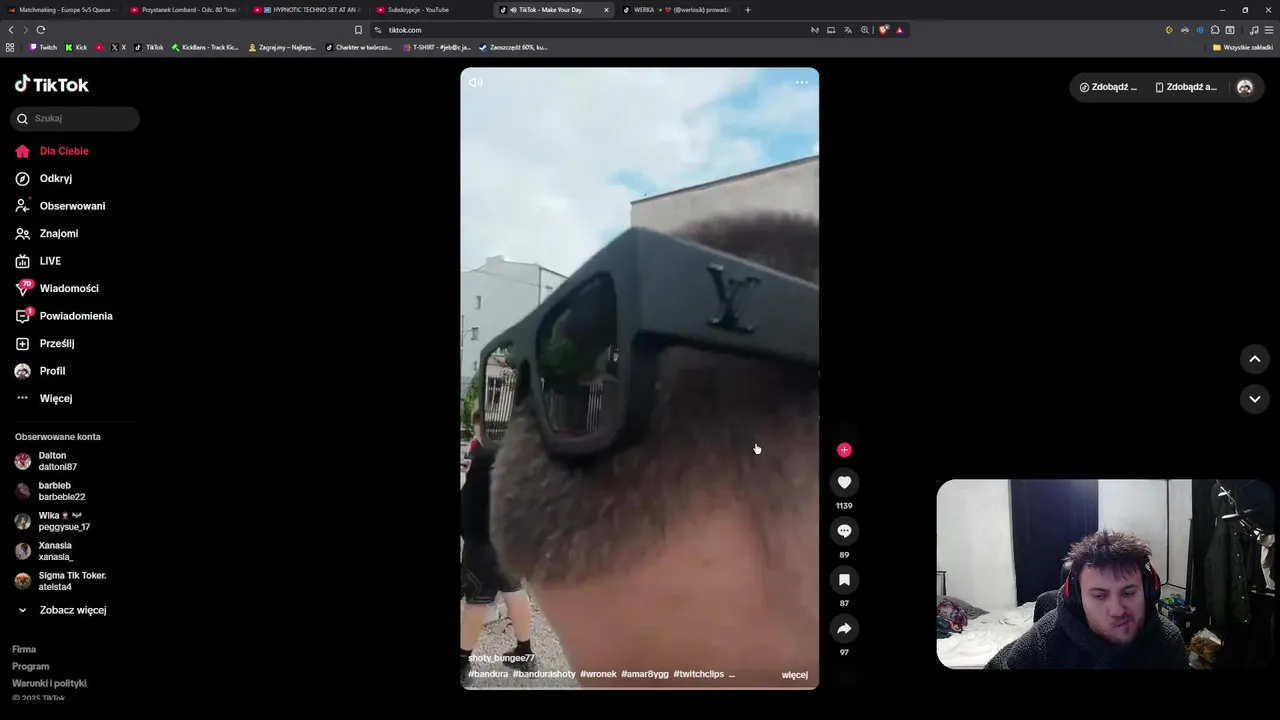Click the Firma footer link
Screen dimensions: 1280x720
click(24, 649)
